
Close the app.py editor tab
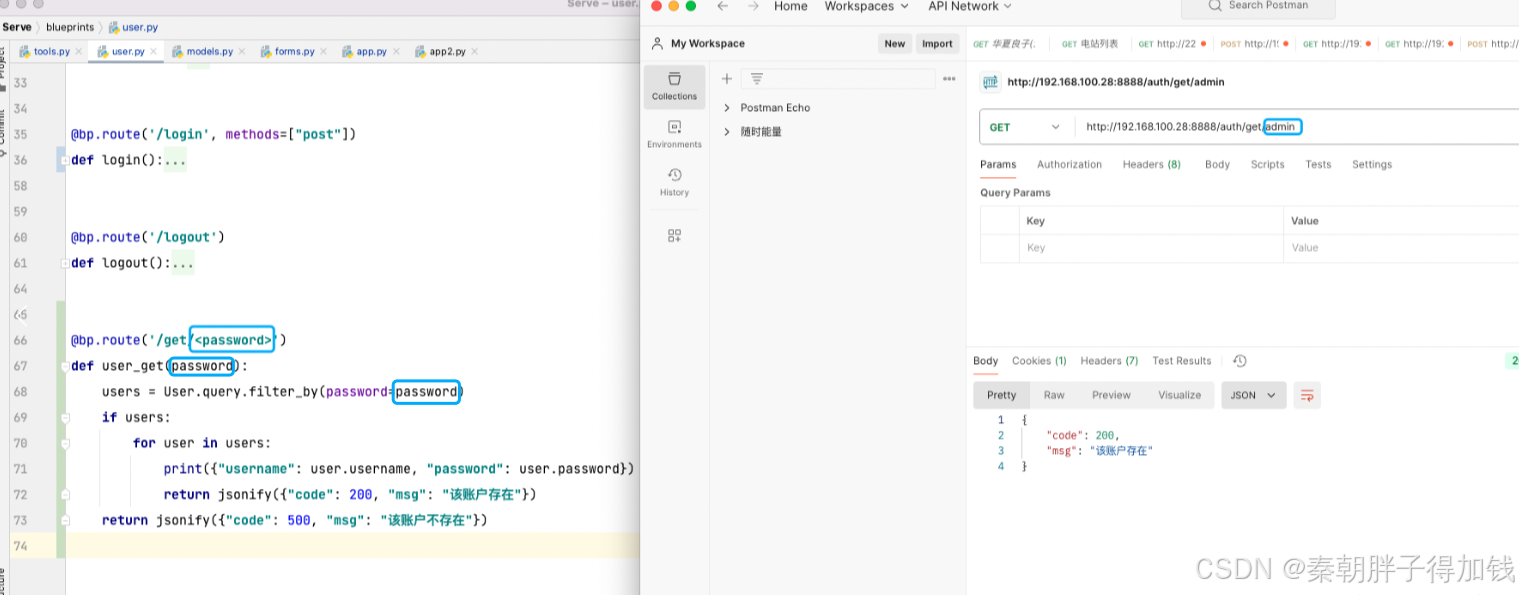pos(396,51)
